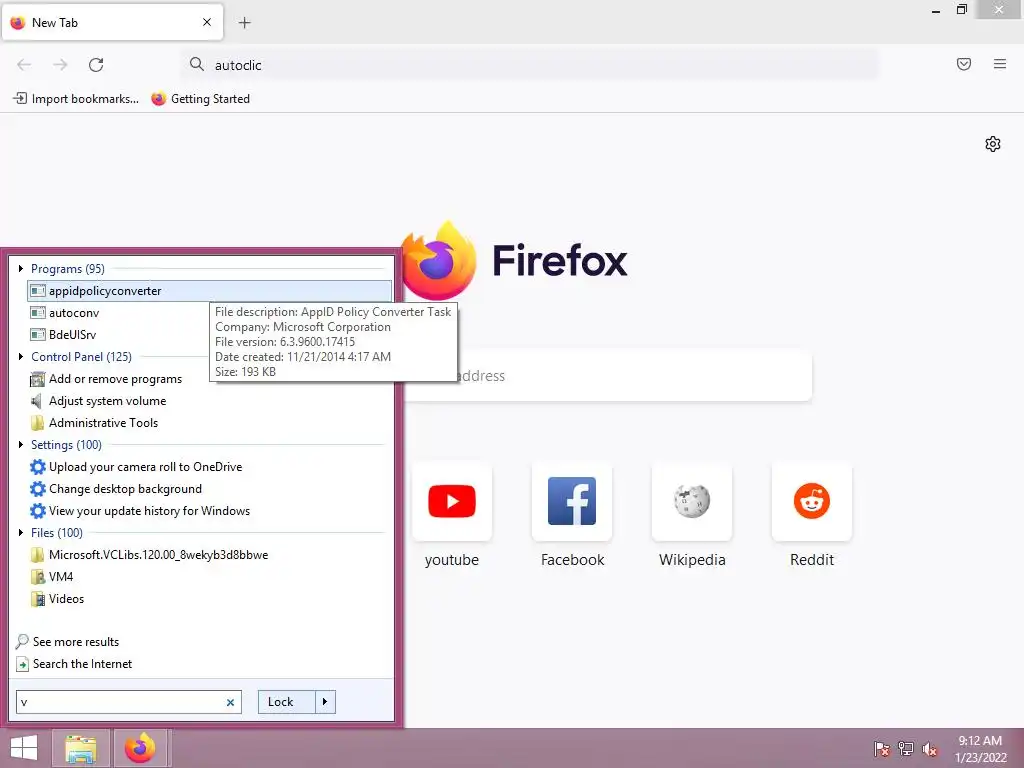
Task: Open Settings (100) results header
Action: point(67,445)
